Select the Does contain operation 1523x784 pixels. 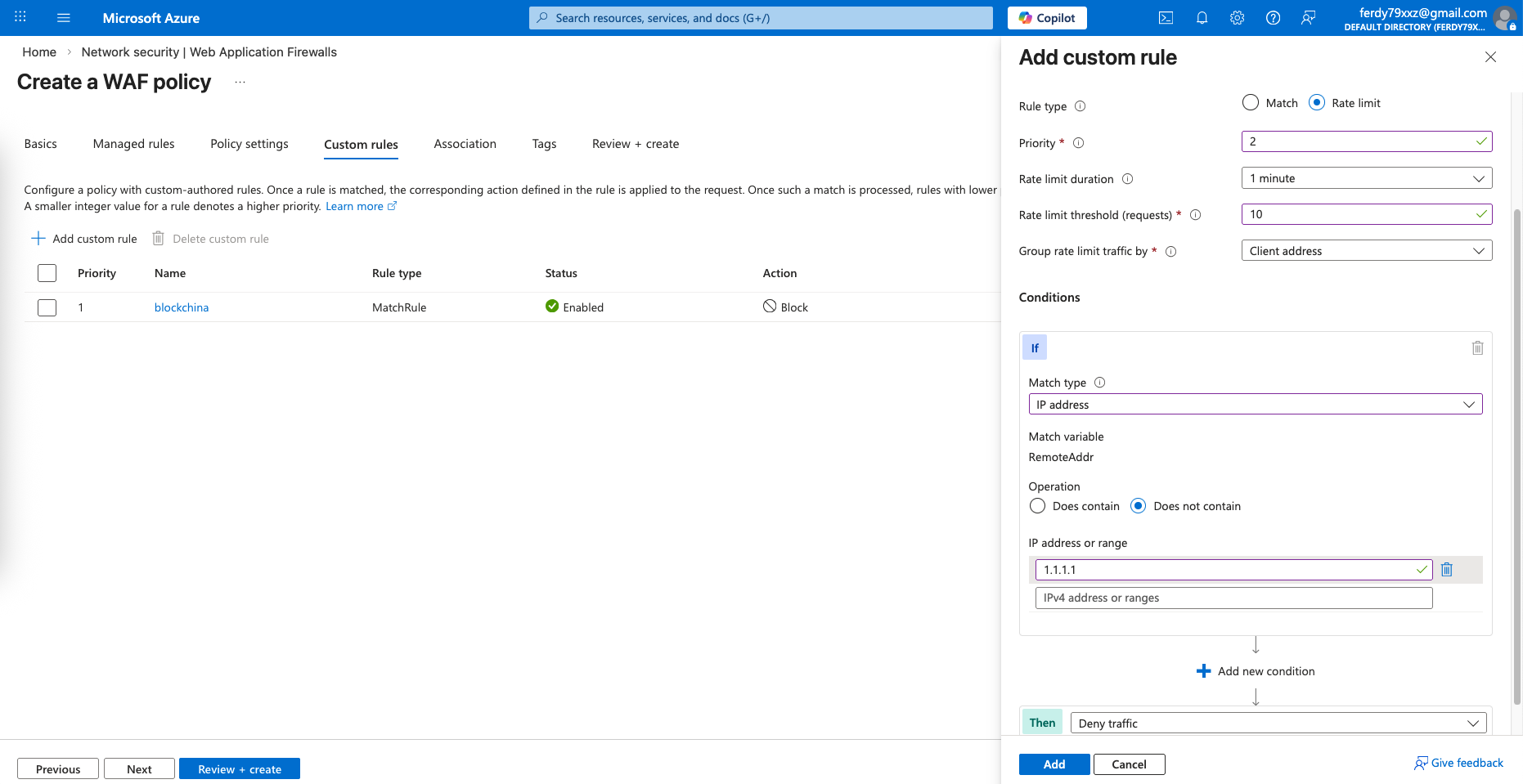[1038, 506]
